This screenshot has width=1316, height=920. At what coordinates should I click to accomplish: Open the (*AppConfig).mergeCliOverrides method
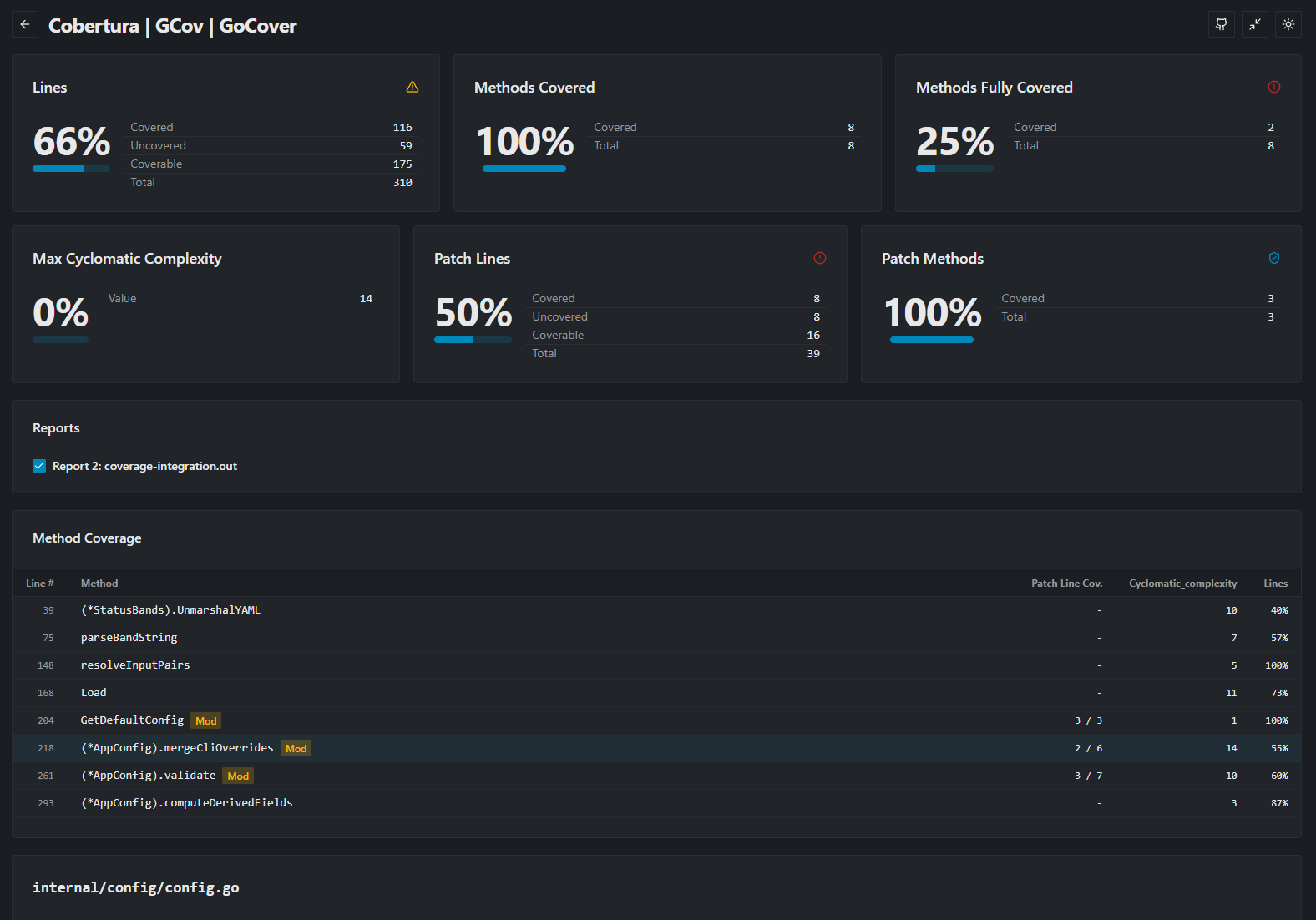coord(177,748)
